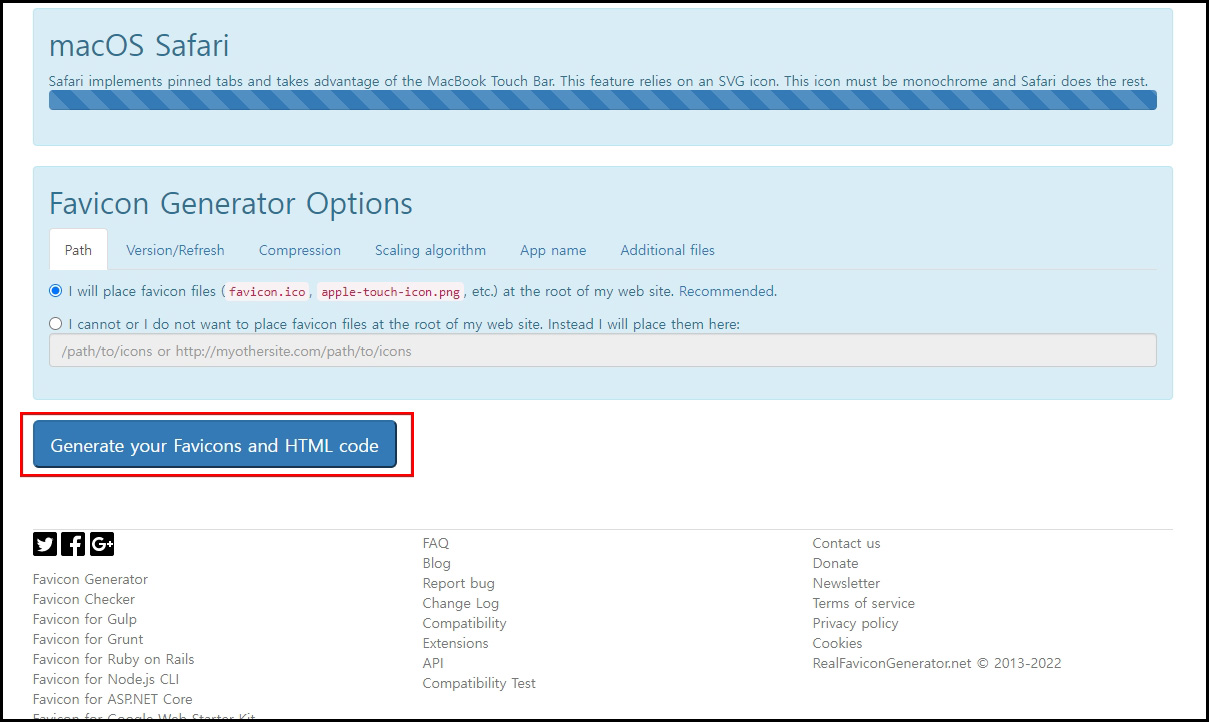Open the Favicon Generator footer link
The height and width of the screenshot is (722, 1209).
(x=90, y=579)
